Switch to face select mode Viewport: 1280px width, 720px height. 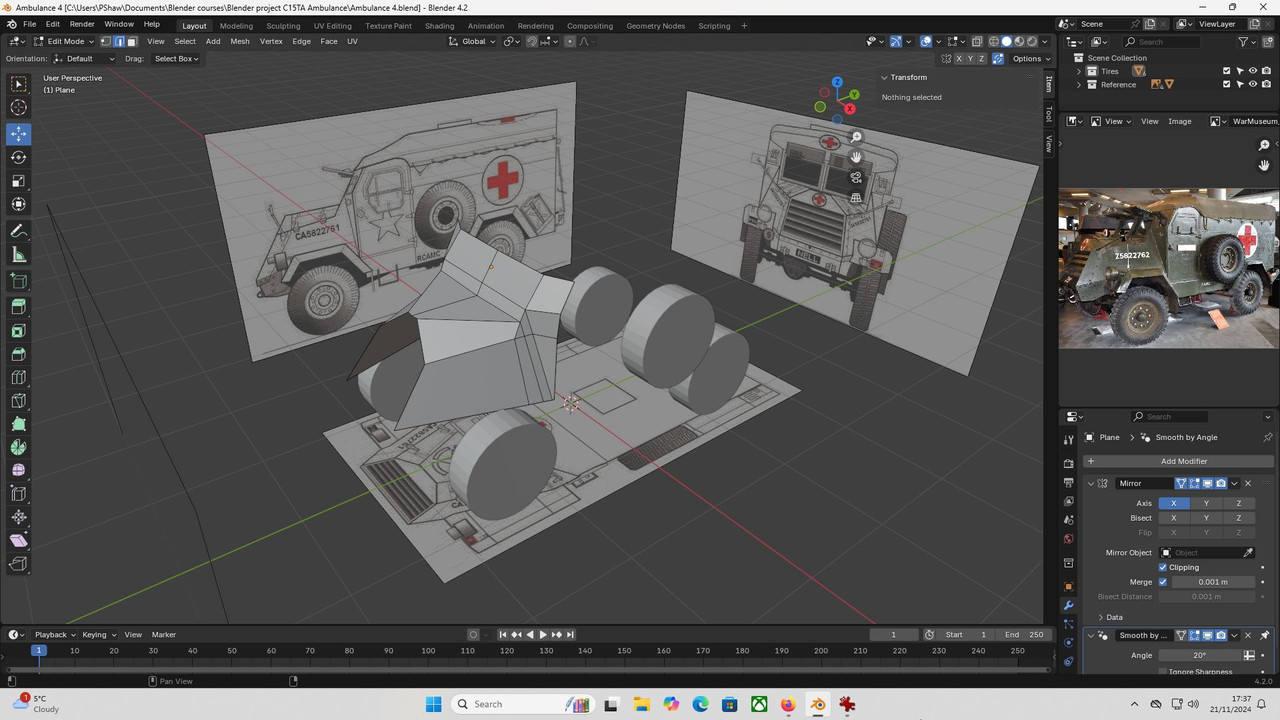(x=132, y=42)
